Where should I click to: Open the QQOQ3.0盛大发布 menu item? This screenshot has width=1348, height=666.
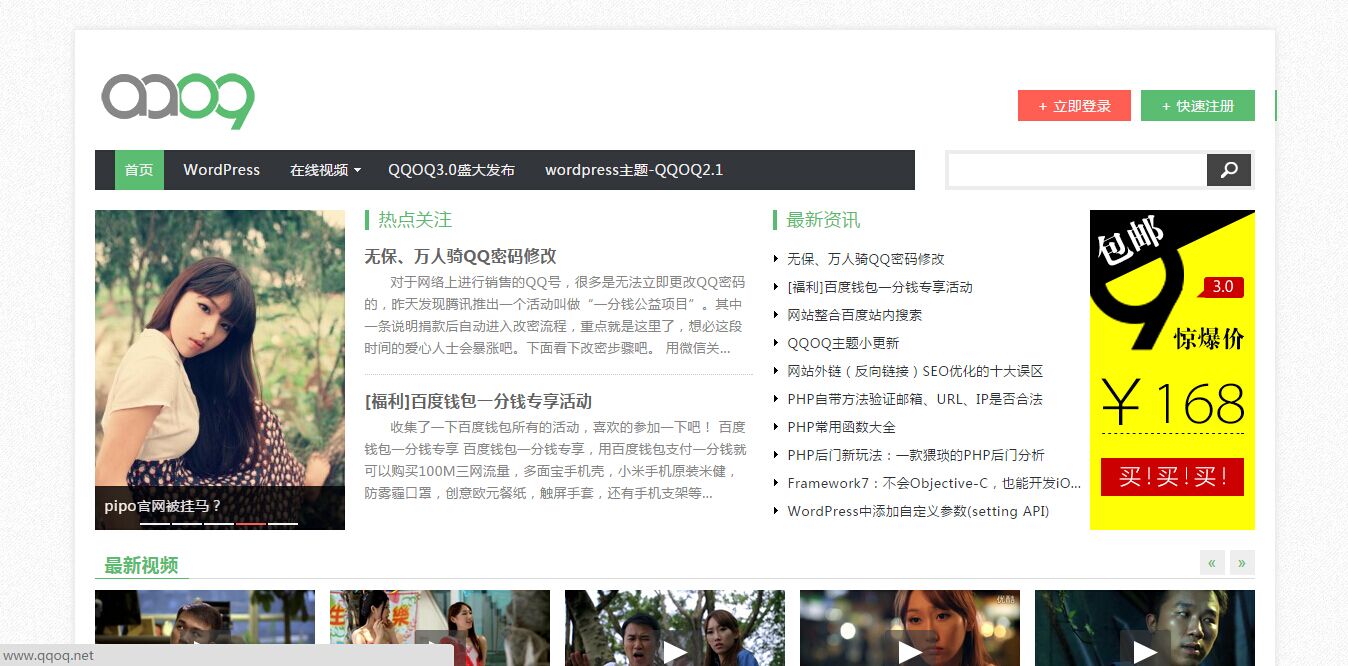pos(451,170)
